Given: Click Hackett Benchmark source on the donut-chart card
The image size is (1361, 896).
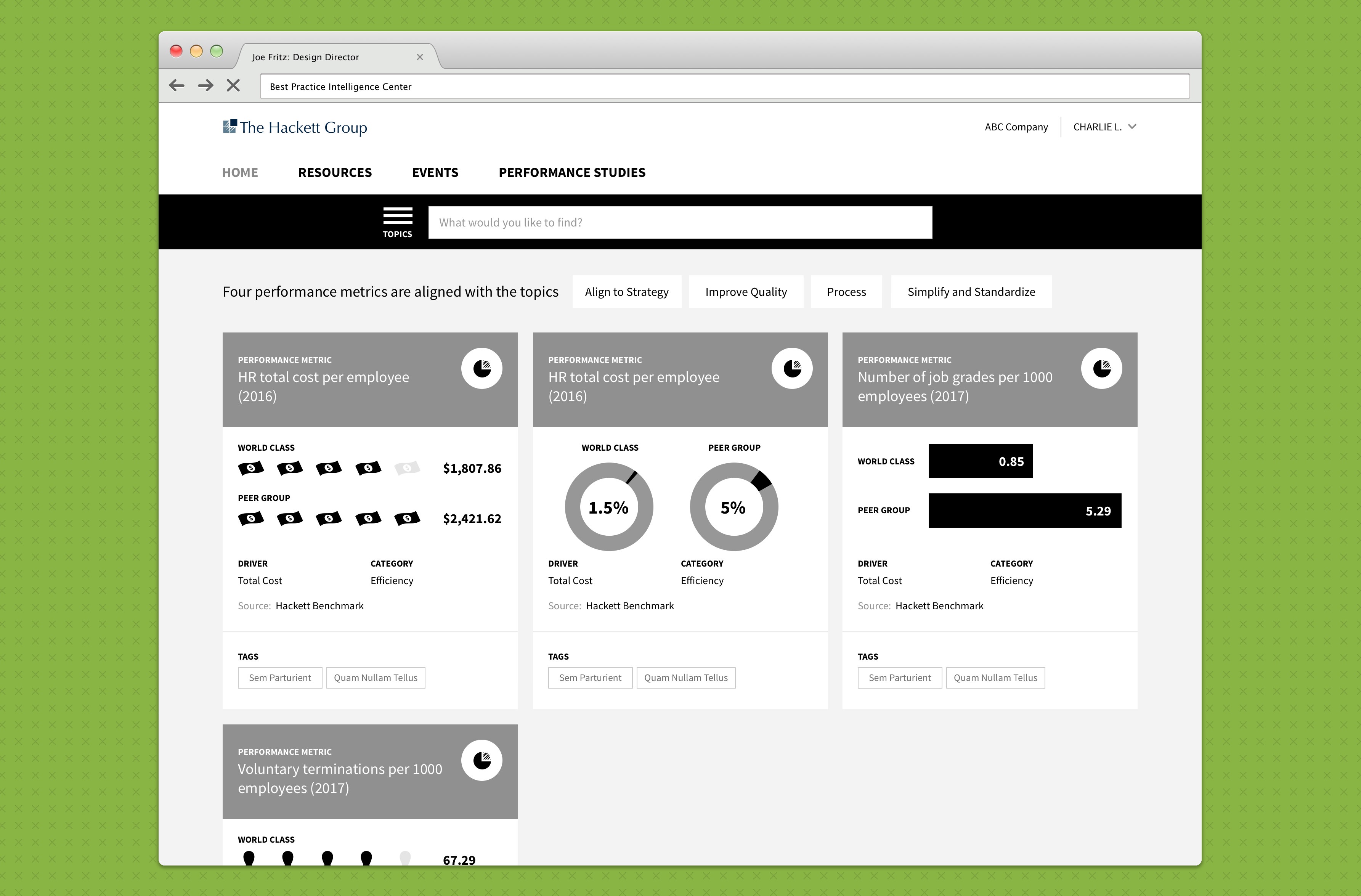Looking at the screenshot, I should pos(630,605).
